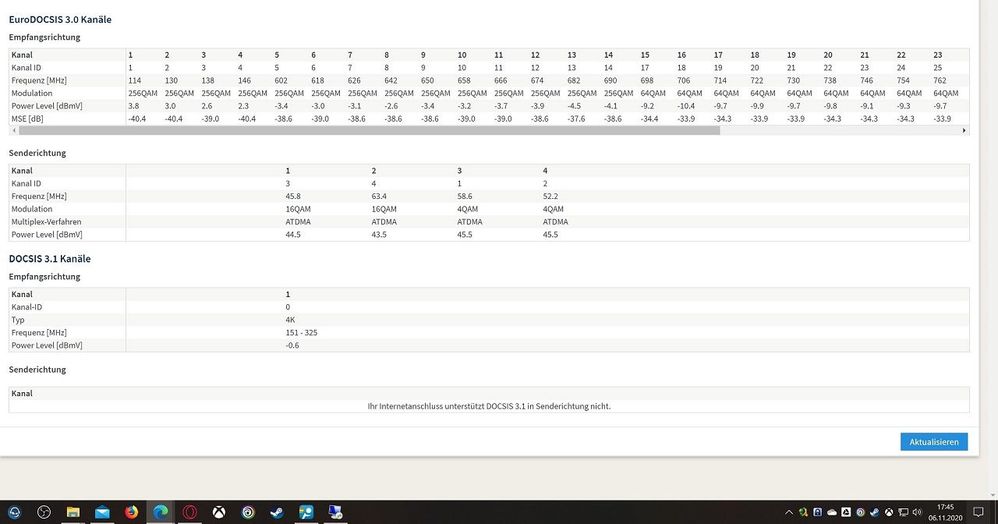Select the DOCSIS 3.1 type value 4K

290,320
